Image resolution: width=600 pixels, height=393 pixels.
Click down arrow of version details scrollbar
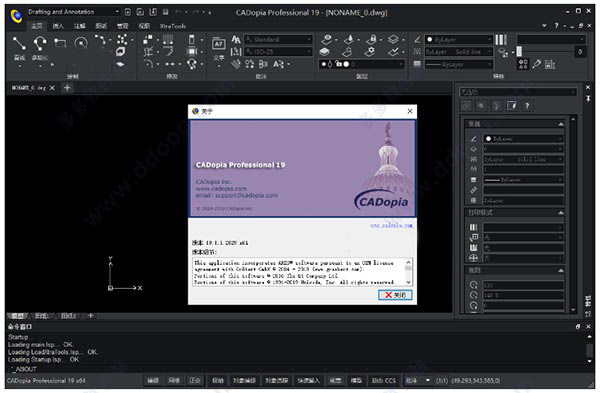pyautogui.click(x=408, y=282)
